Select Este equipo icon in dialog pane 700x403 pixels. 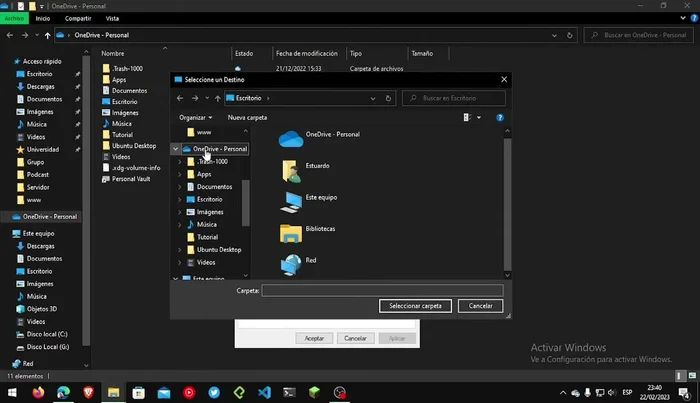click(x=291, y=202)
